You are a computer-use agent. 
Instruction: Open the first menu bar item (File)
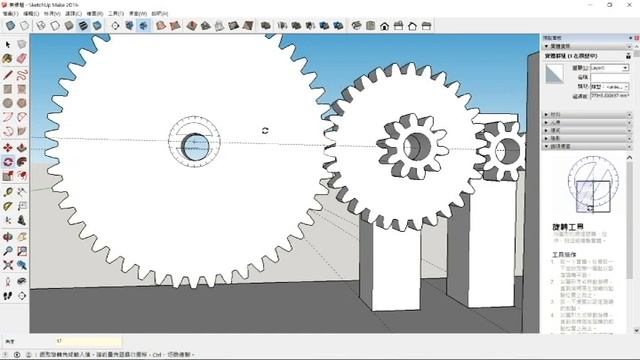[x=10, y=13]
